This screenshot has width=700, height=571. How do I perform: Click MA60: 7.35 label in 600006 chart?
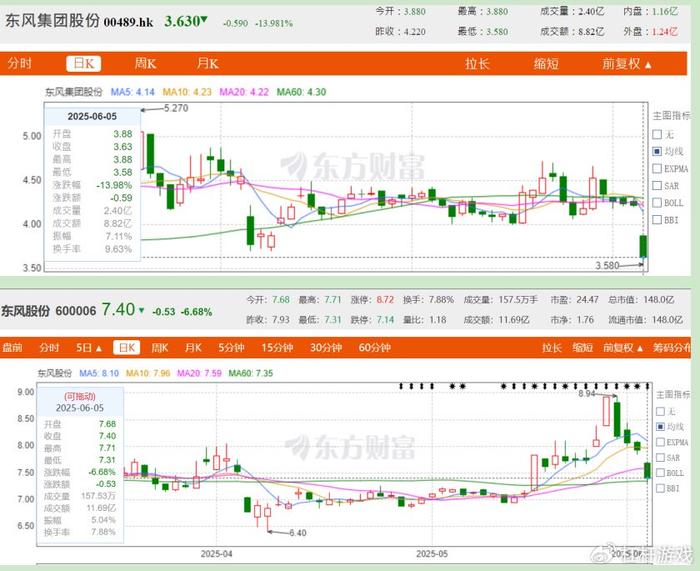(x=250, y=373)
